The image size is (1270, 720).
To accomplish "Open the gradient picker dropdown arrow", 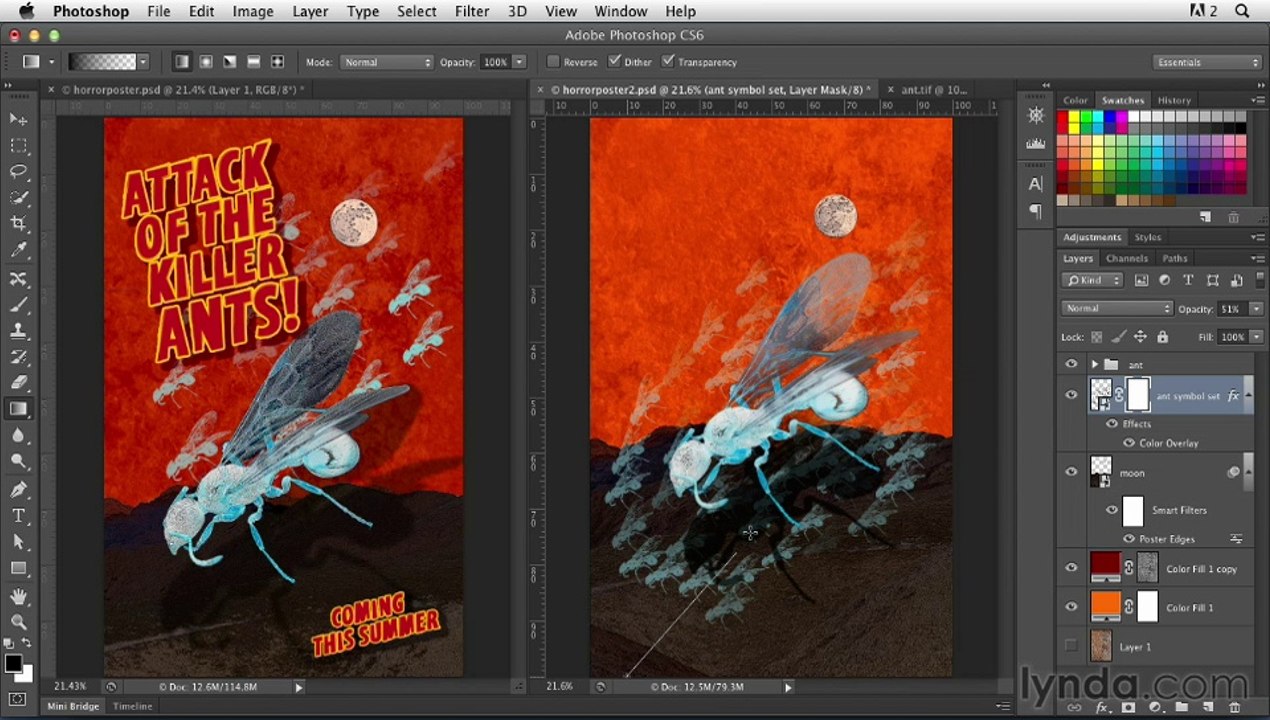I will (x=144, y=62).
